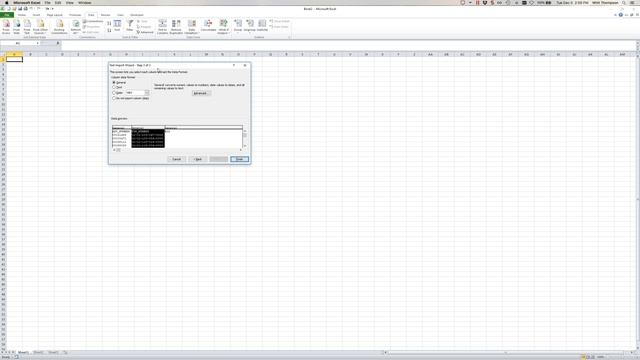Screen dimensions: 640x360
Task: Open the macOS Edit menu
Action: [x=58, y=2]
